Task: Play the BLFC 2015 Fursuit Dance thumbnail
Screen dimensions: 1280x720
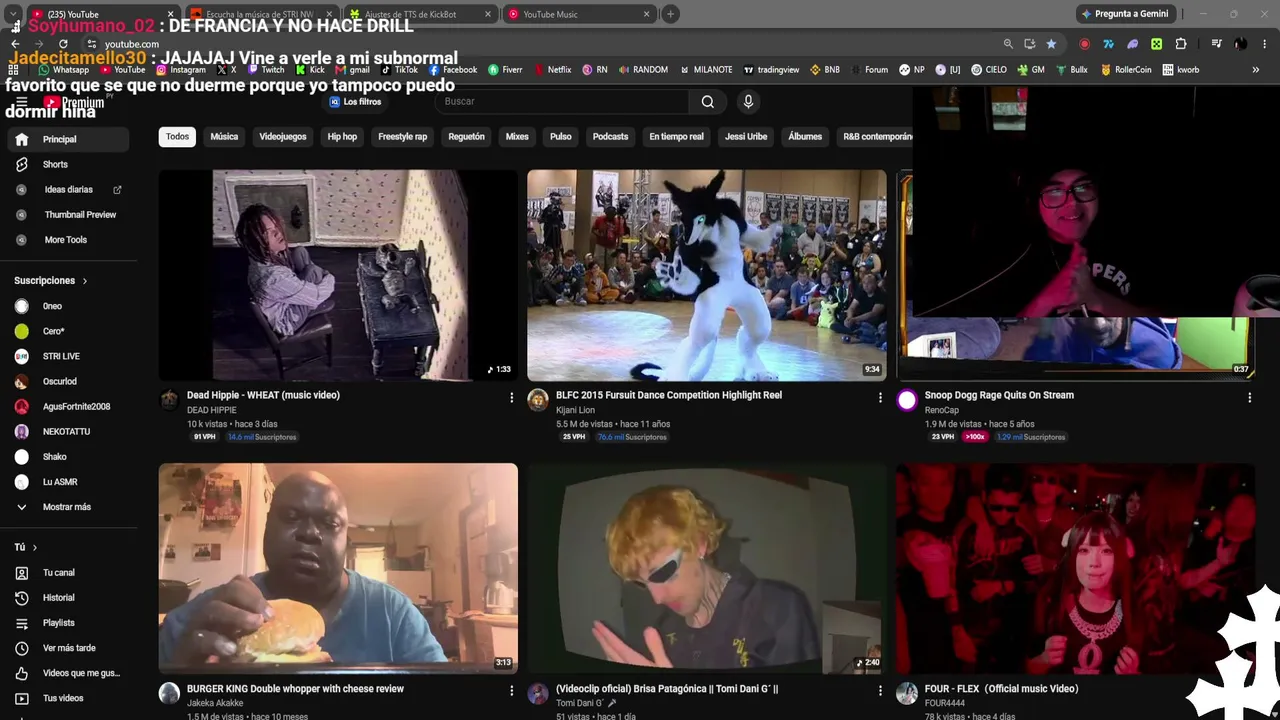Action: [707, 275]
